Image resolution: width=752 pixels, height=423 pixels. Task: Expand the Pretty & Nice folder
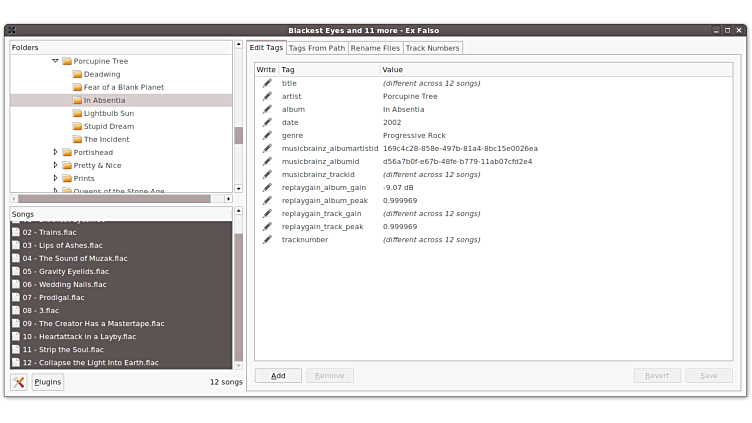click(x=55, y=165)
